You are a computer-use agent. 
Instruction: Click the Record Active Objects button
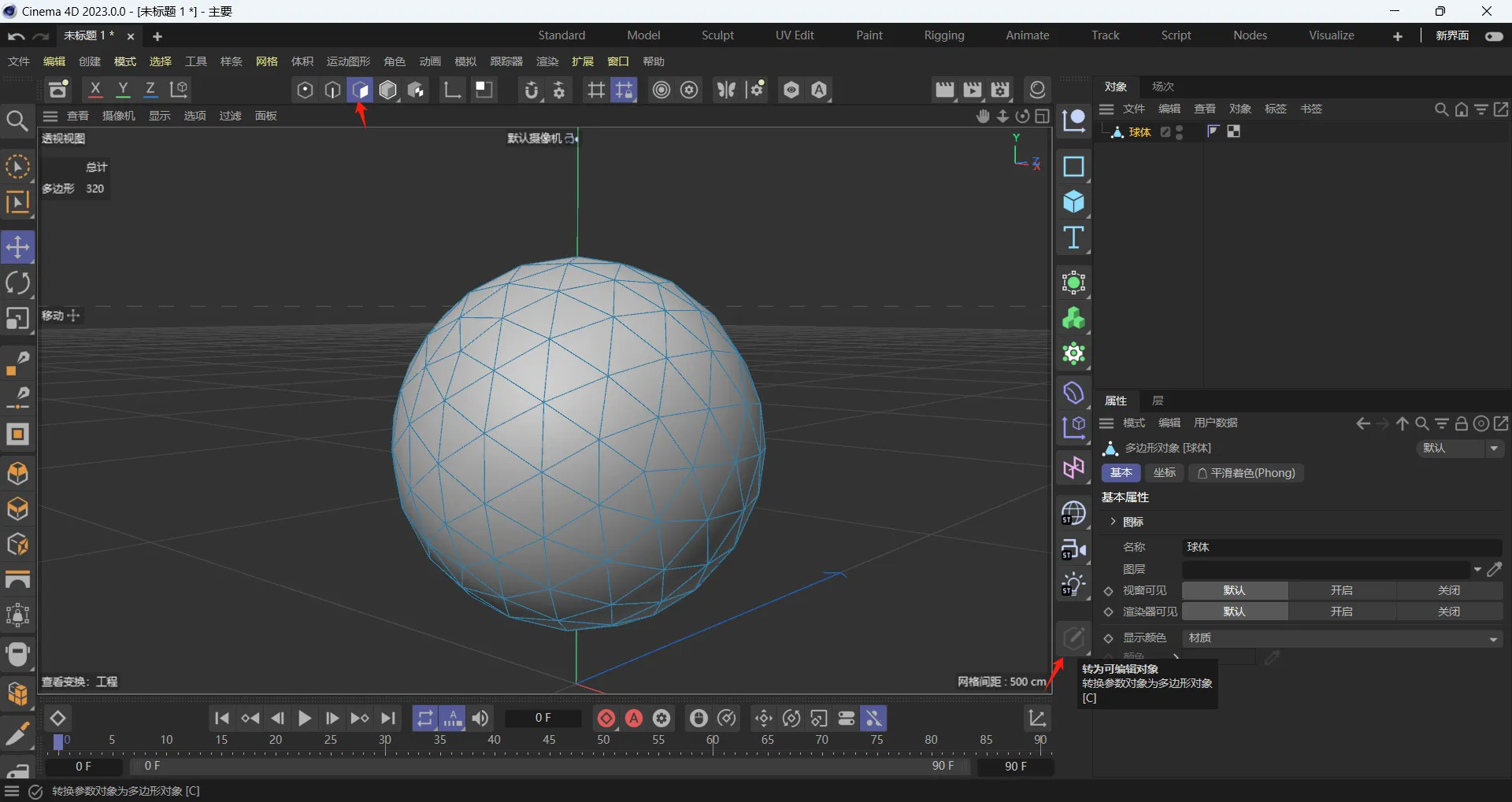[x=606, y=718]
